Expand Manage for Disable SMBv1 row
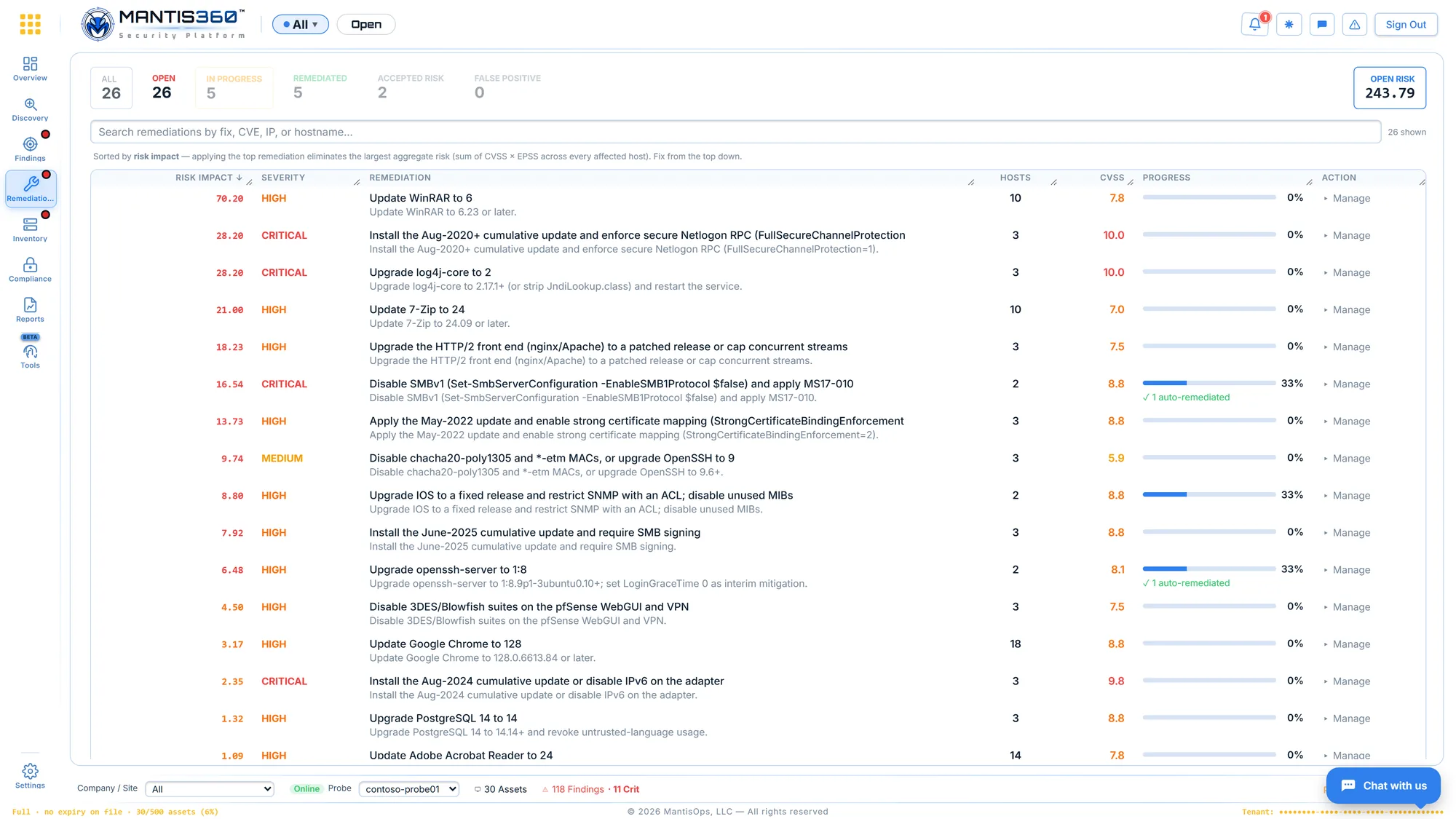Screen dimensions: 1456x819 (x=1347, y=384)
